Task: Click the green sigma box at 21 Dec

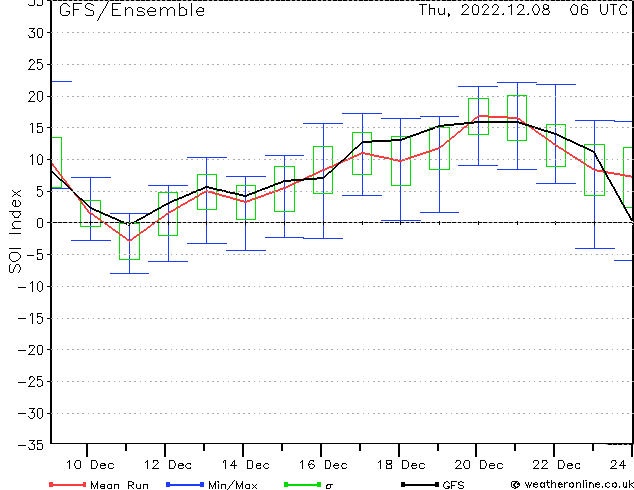Action: coord(517,118)
